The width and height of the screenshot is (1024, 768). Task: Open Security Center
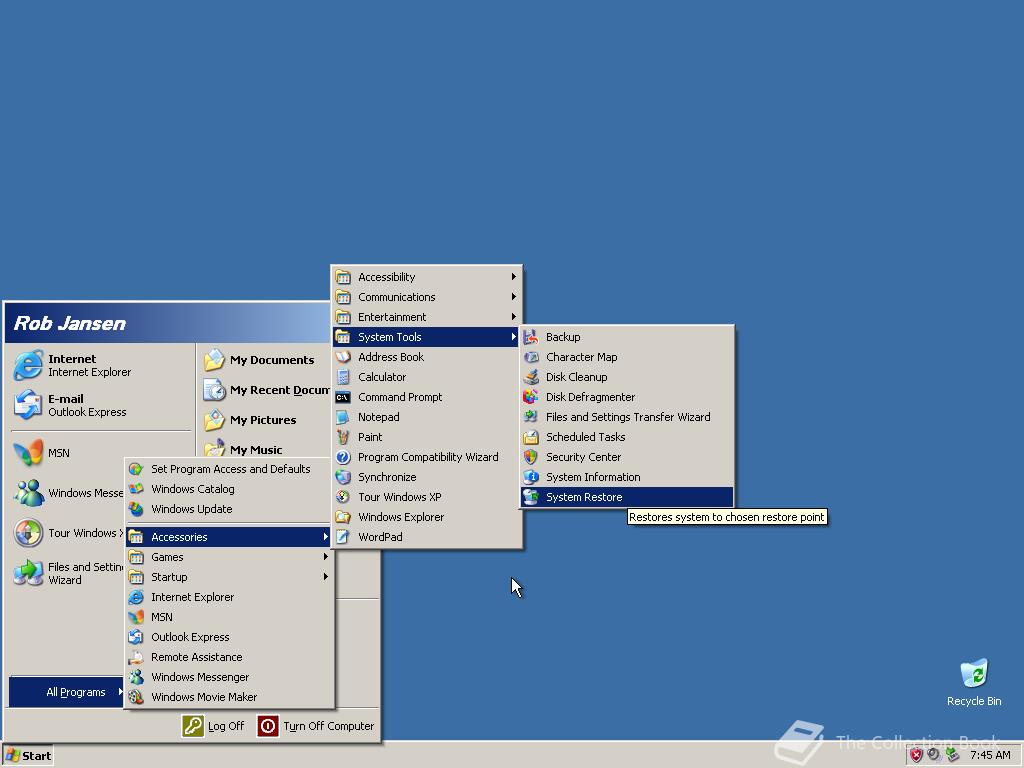coord(627,457)
